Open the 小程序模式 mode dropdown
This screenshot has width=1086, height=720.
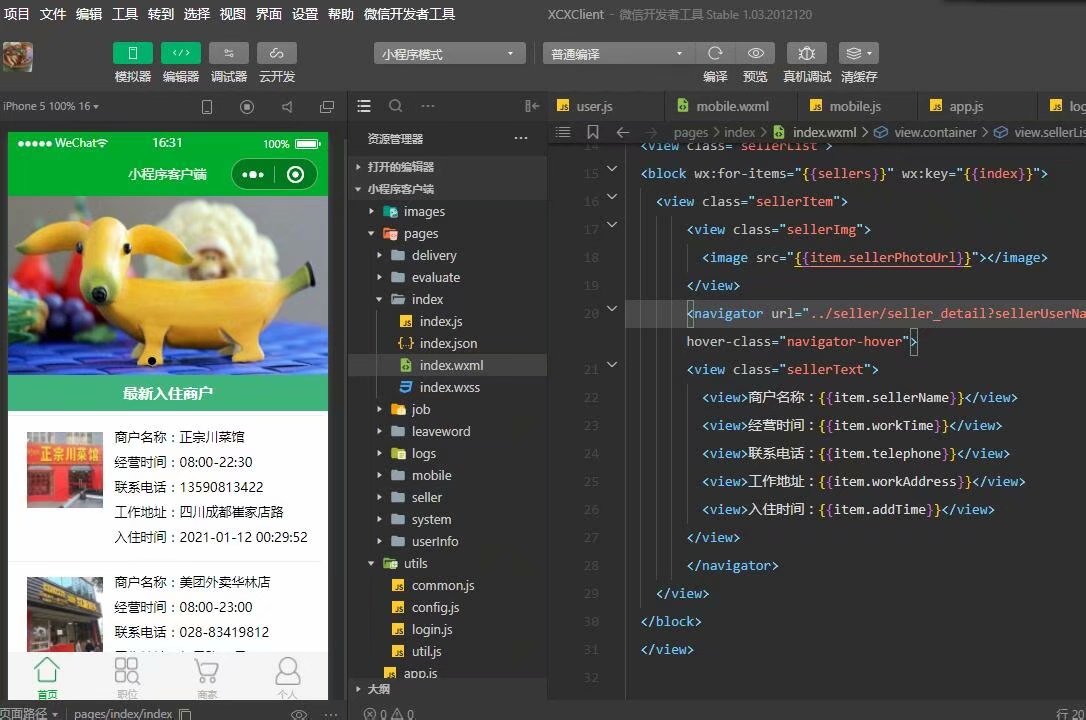click(x=448, y=52)
